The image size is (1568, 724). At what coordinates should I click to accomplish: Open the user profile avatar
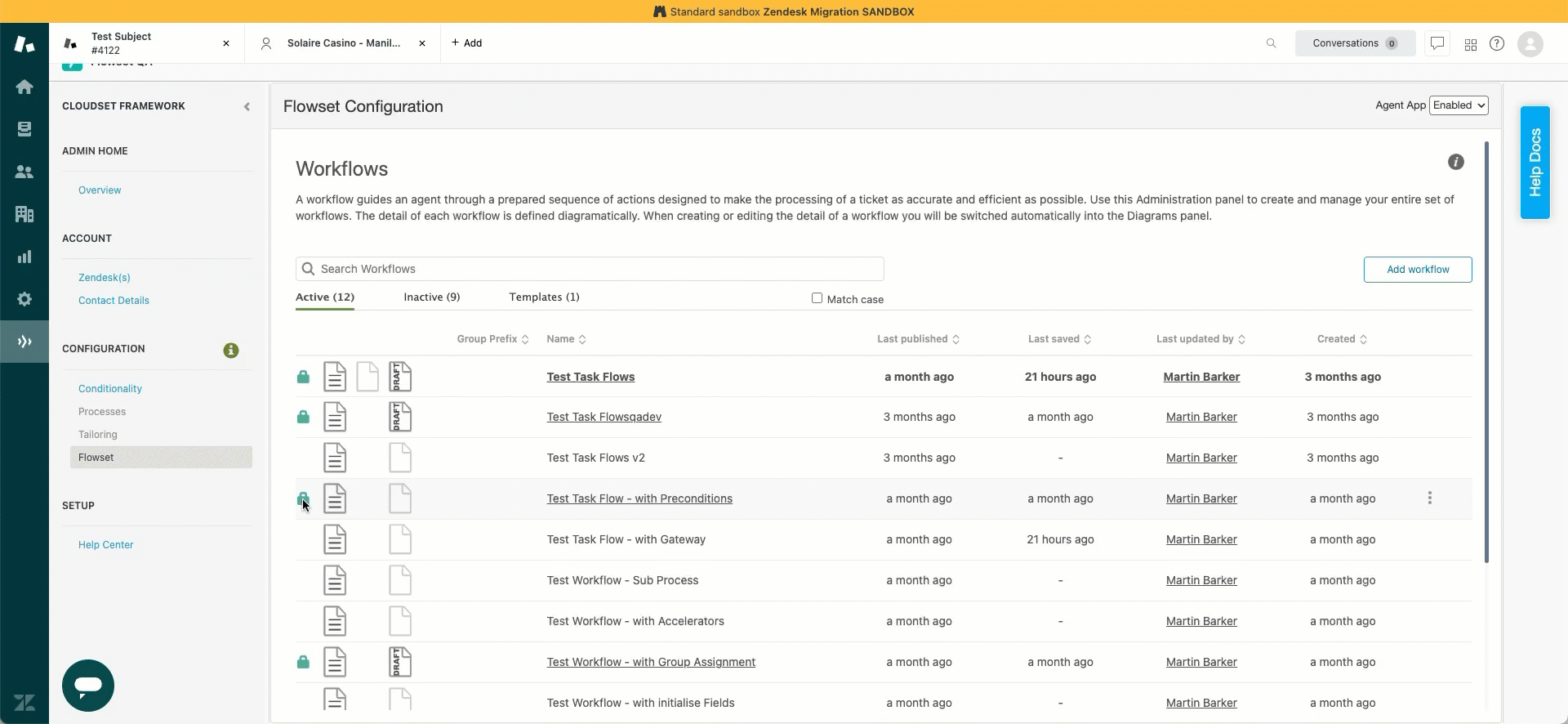point(1530,43)
